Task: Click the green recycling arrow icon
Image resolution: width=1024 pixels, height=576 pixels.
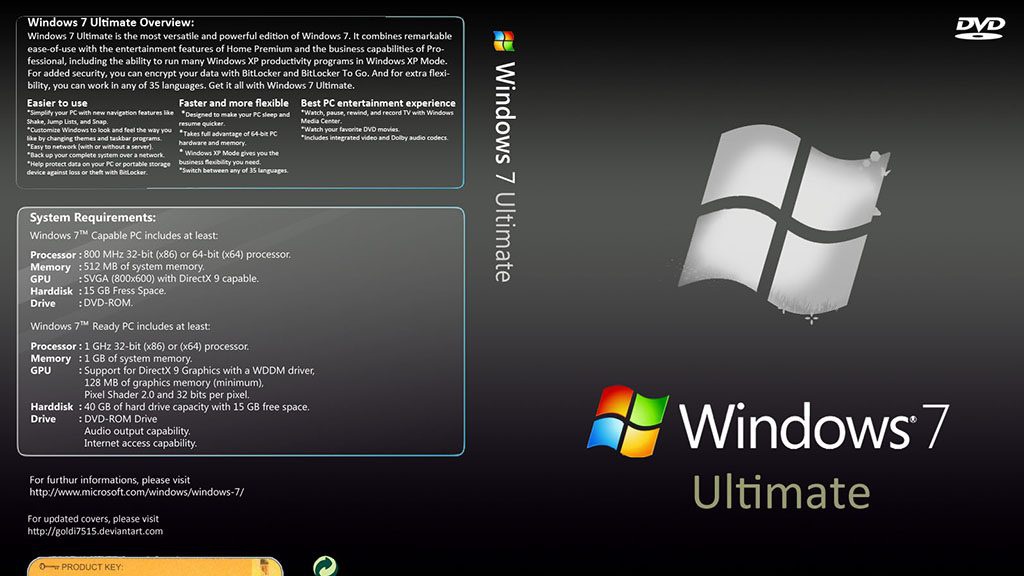Action: coord(325,566)
